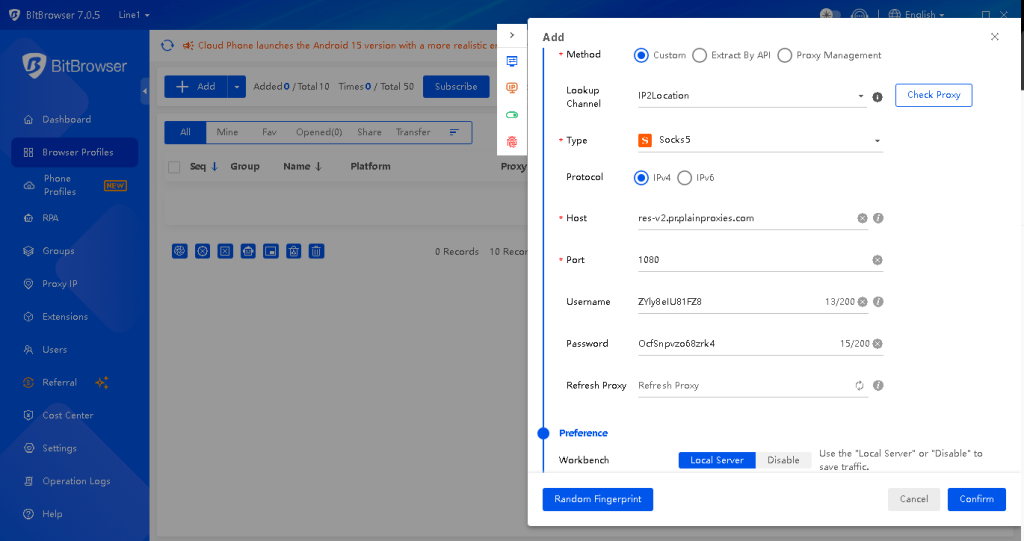This screenshot has height=541, width=1024.
Task: Switch to the Transfer tab
Action: 413,132
